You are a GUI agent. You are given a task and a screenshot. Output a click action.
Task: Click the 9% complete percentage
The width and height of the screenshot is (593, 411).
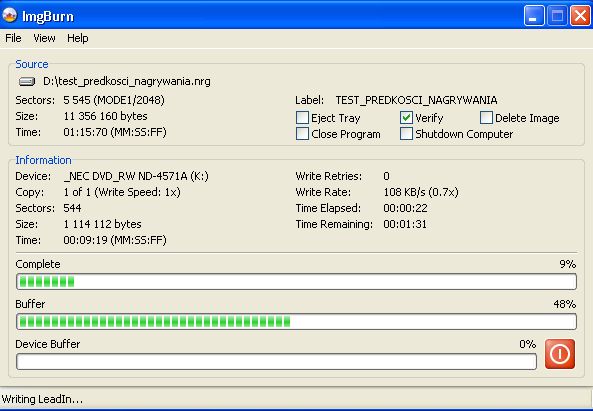[568, 264]
